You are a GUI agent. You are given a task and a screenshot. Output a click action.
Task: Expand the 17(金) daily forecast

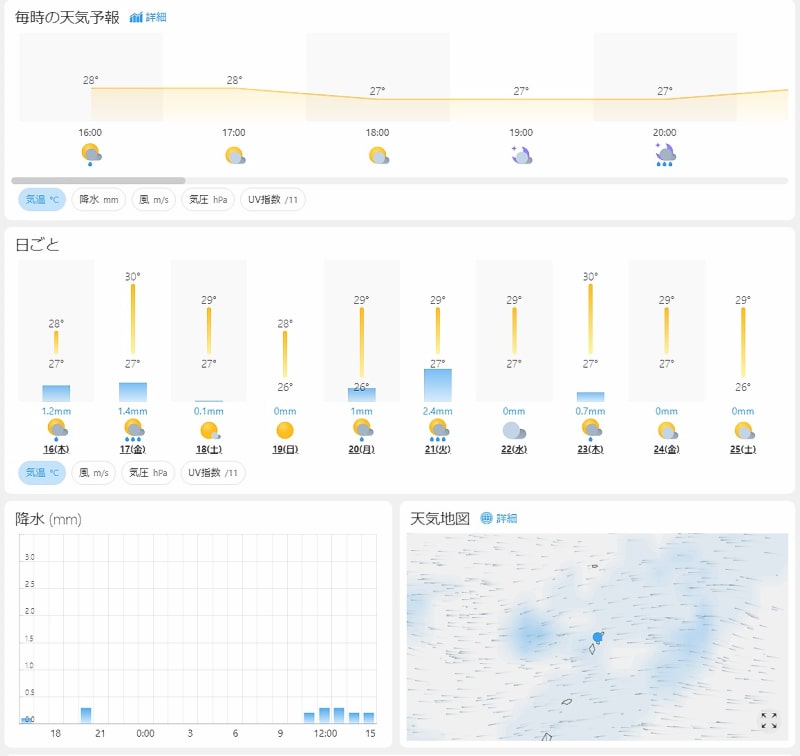coord(133,449)
